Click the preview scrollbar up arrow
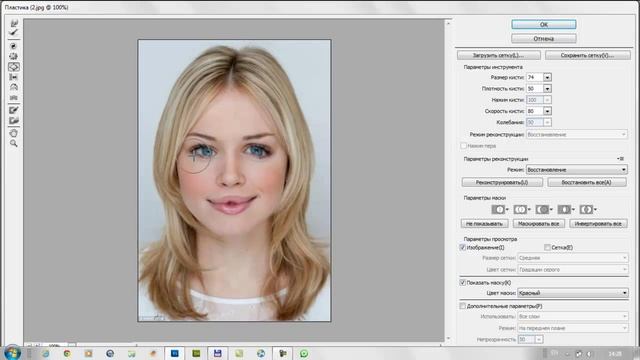This screenshot has width=640, height=360. [x=448, y=23]
